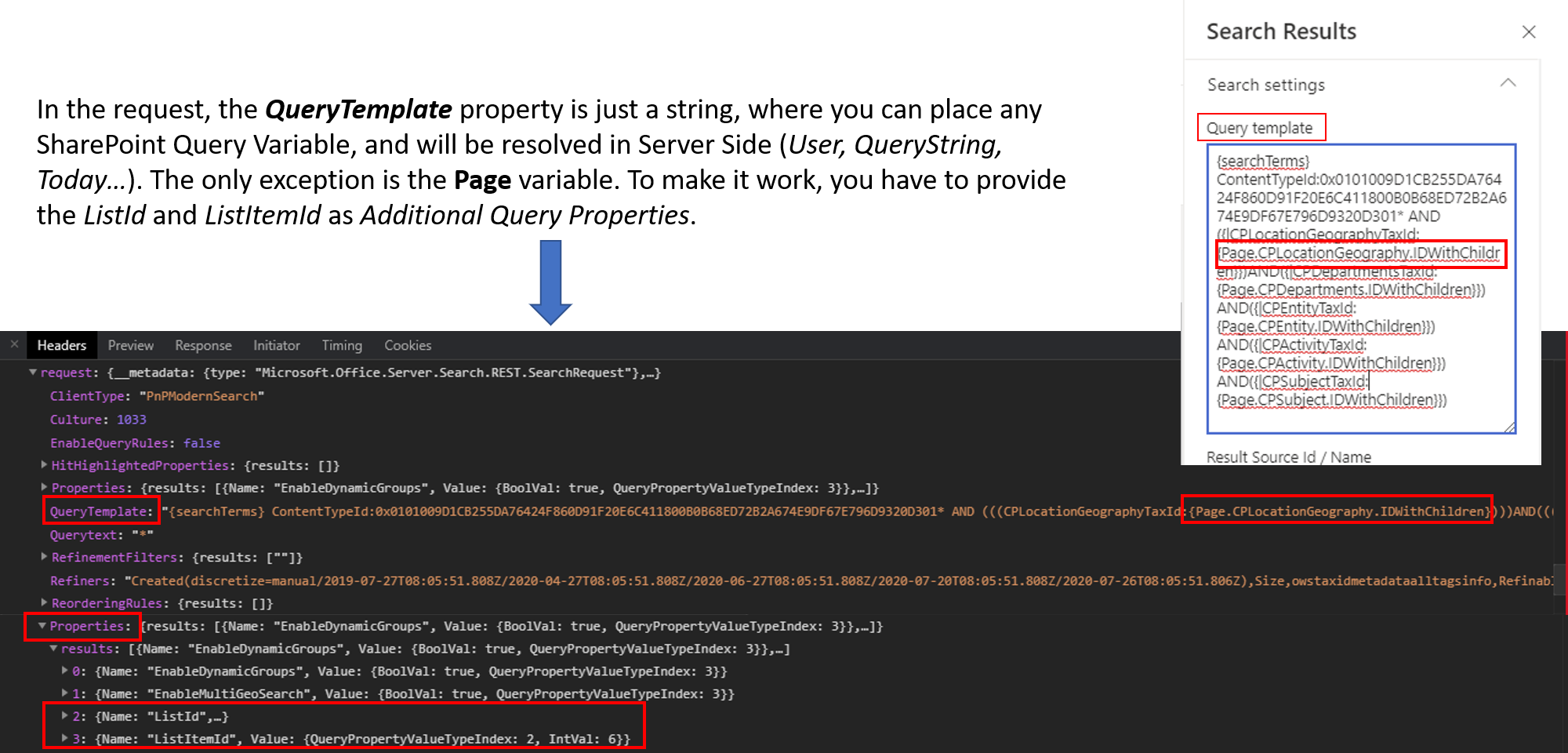Select the Refiners property line
The image size is (1568, 753).
click(800, 580)
